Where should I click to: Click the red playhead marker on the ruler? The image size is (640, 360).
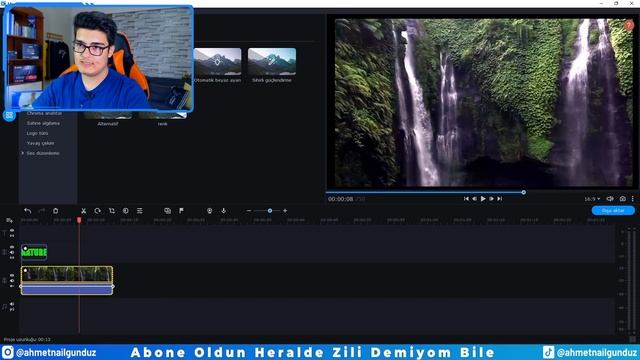coord(79,220)
